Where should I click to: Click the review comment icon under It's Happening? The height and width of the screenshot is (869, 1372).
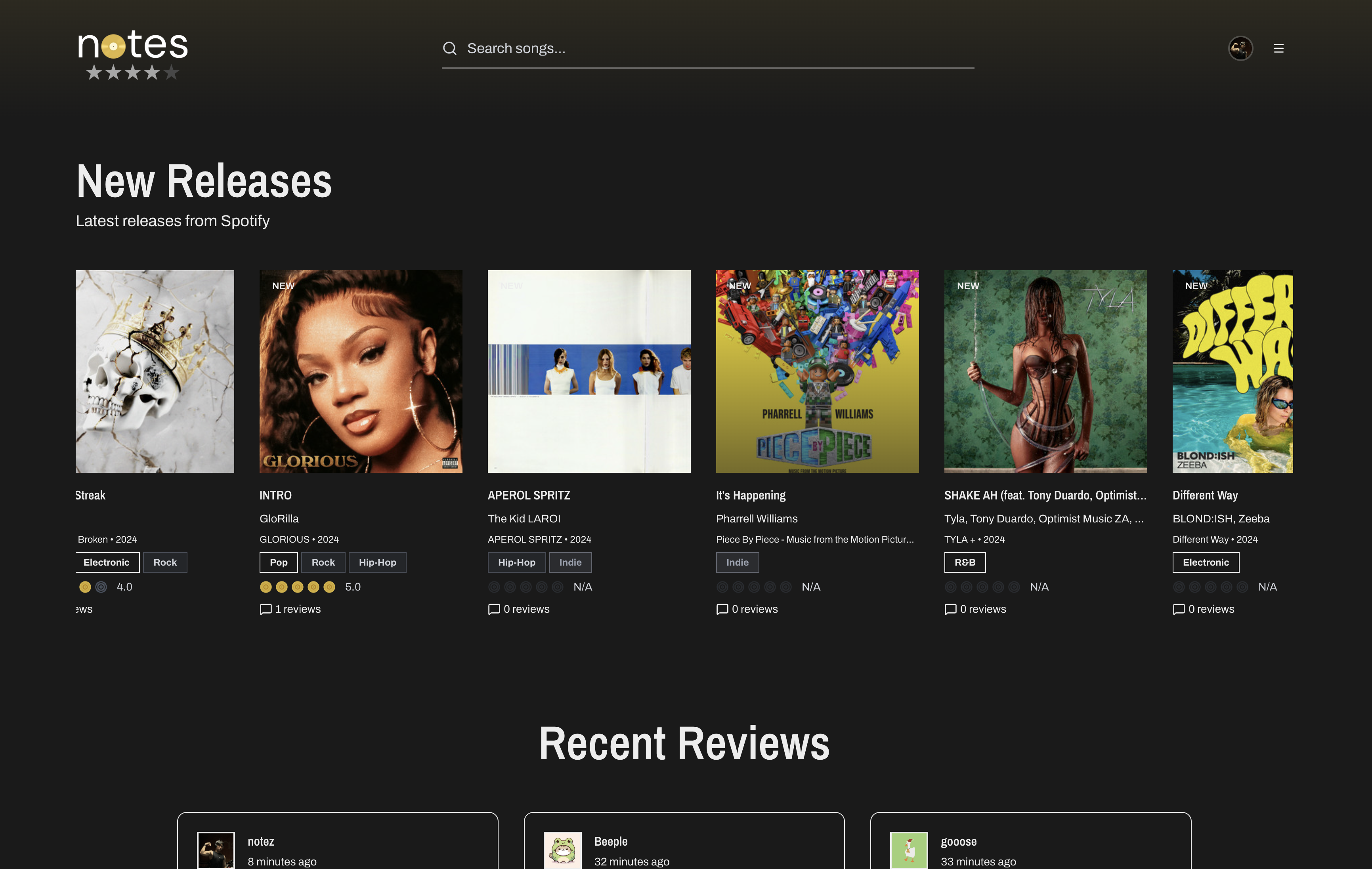(722, 609)
